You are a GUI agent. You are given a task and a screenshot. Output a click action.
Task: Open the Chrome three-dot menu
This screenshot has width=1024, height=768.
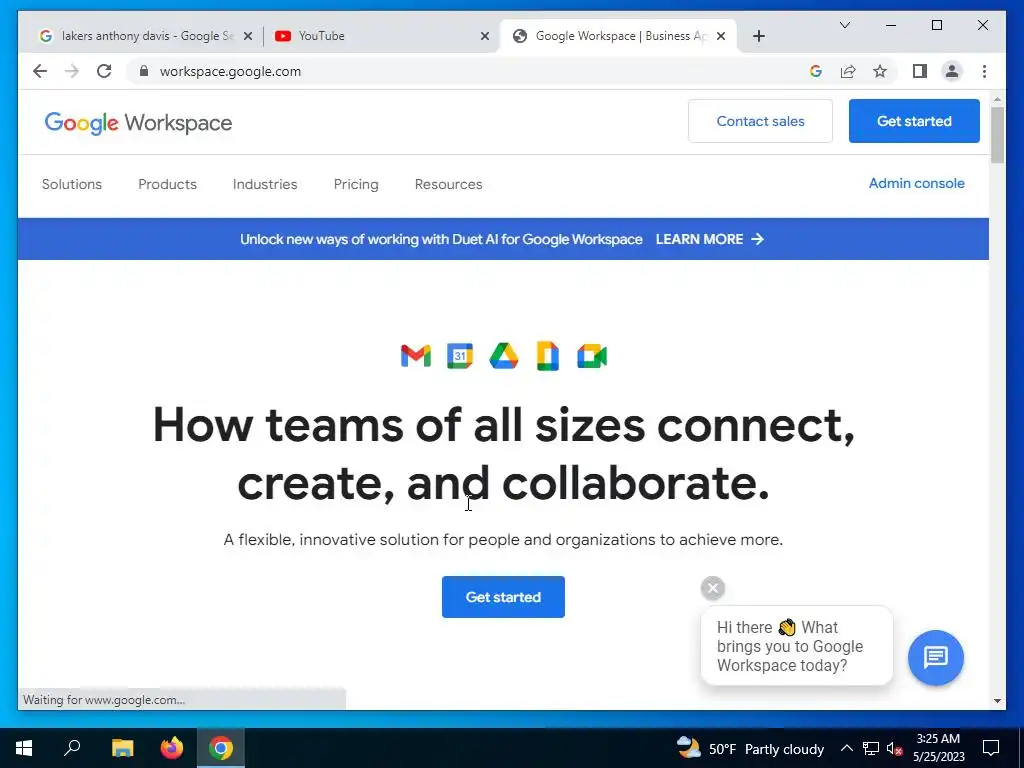point(984,71)
